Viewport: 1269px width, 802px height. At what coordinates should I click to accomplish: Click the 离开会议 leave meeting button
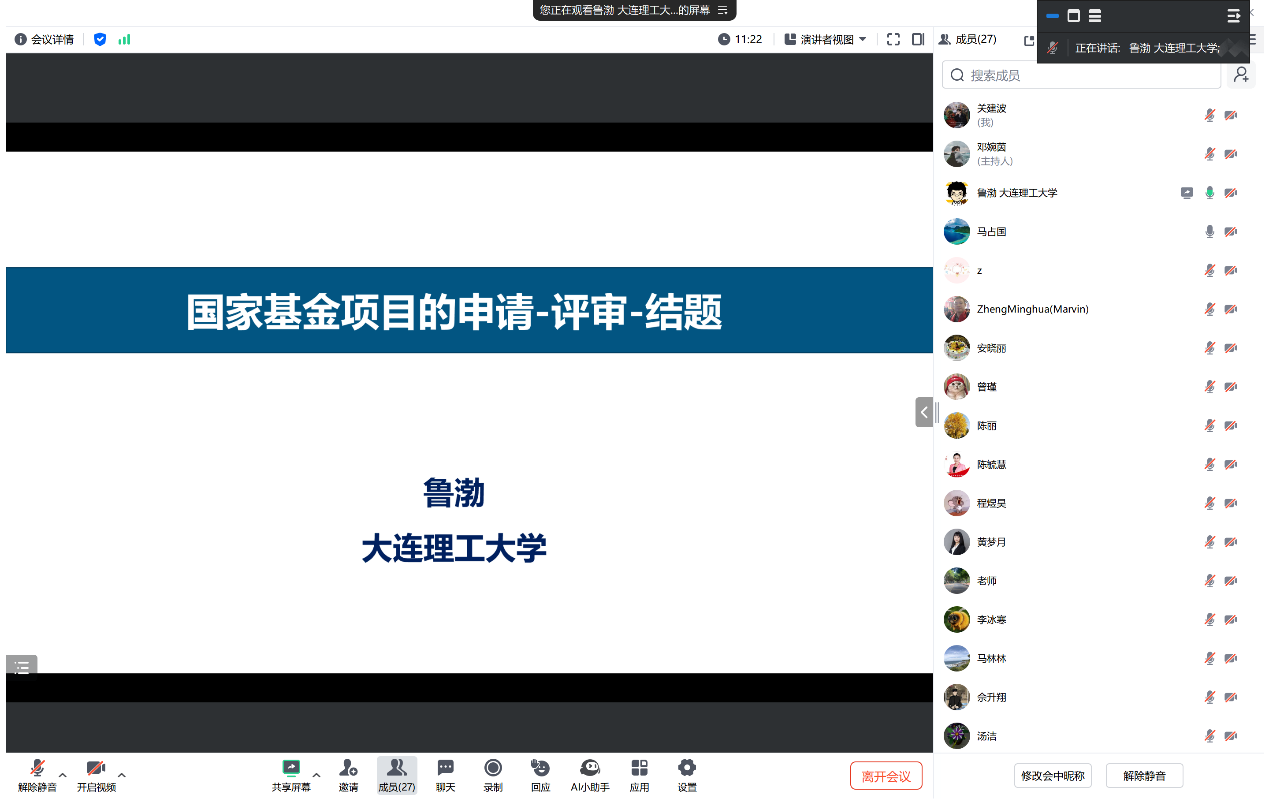pyautogui.click(x=886, y=776)
